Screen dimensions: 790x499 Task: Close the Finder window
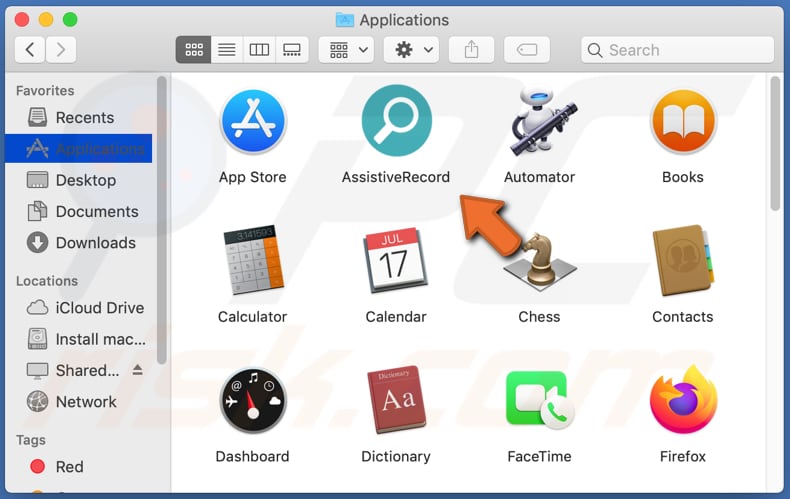coord(22,20)
